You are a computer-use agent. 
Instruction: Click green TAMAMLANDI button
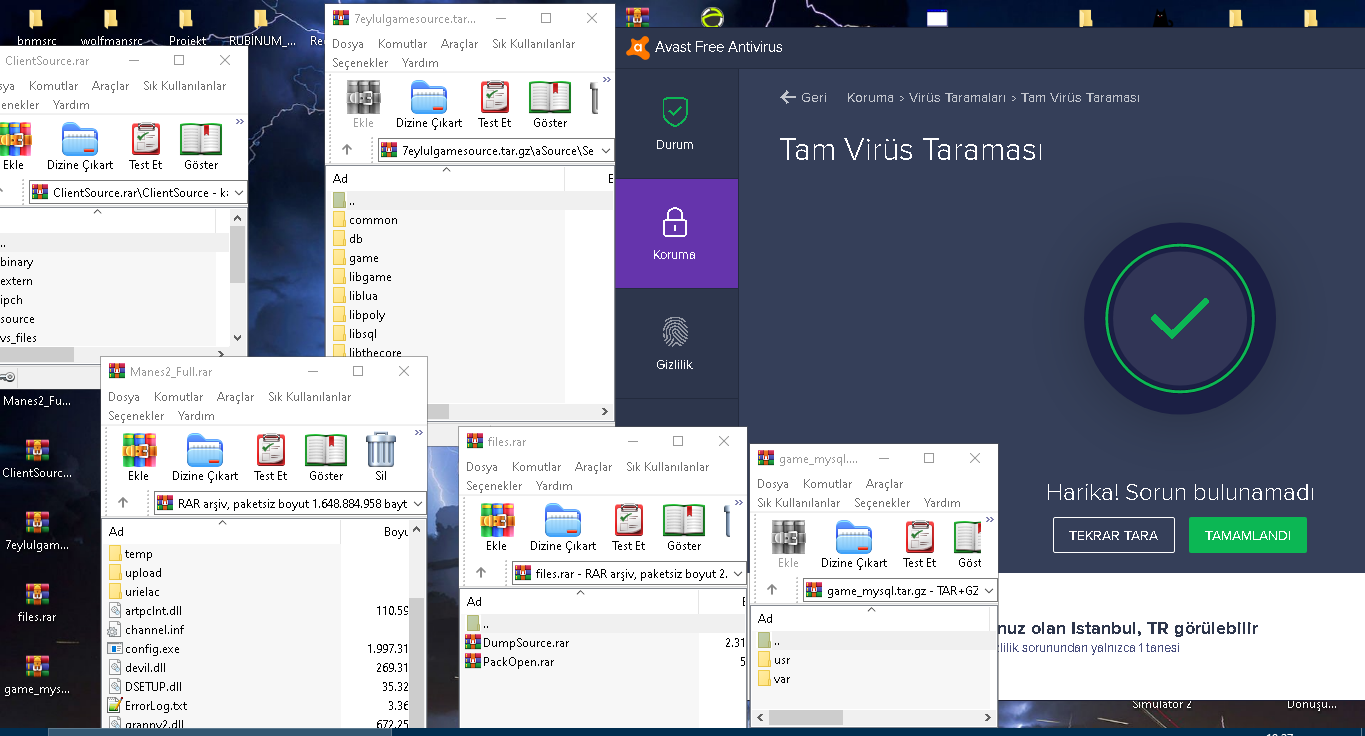coord(1248,535)
